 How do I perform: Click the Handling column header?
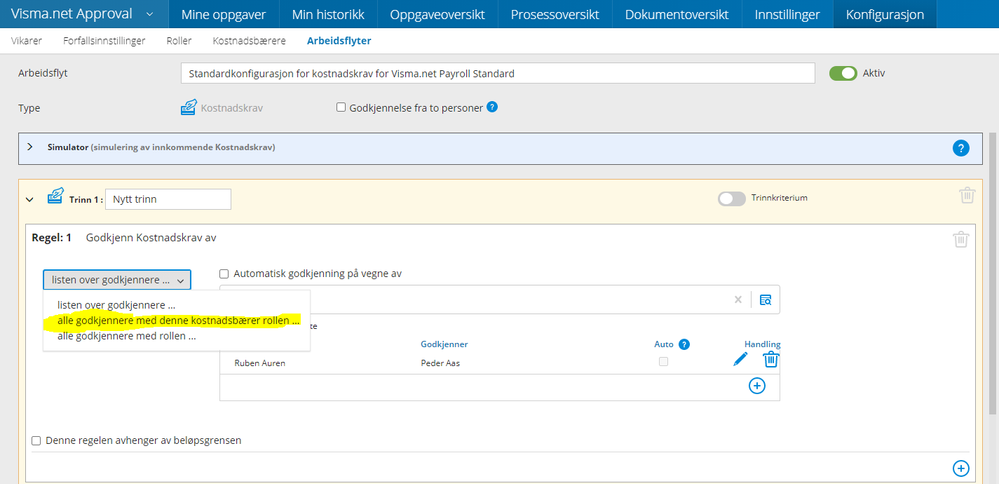pos(763,344)
